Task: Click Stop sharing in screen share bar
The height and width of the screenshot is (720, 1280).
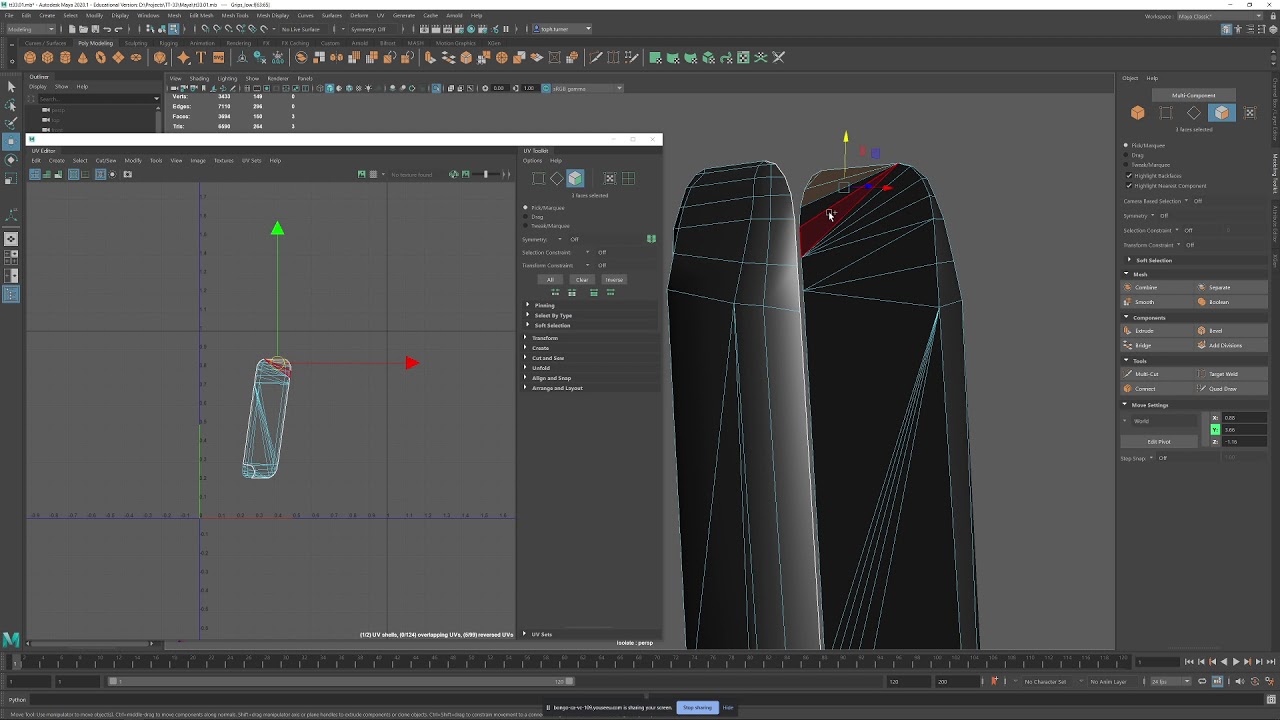Action: point(697,708)
